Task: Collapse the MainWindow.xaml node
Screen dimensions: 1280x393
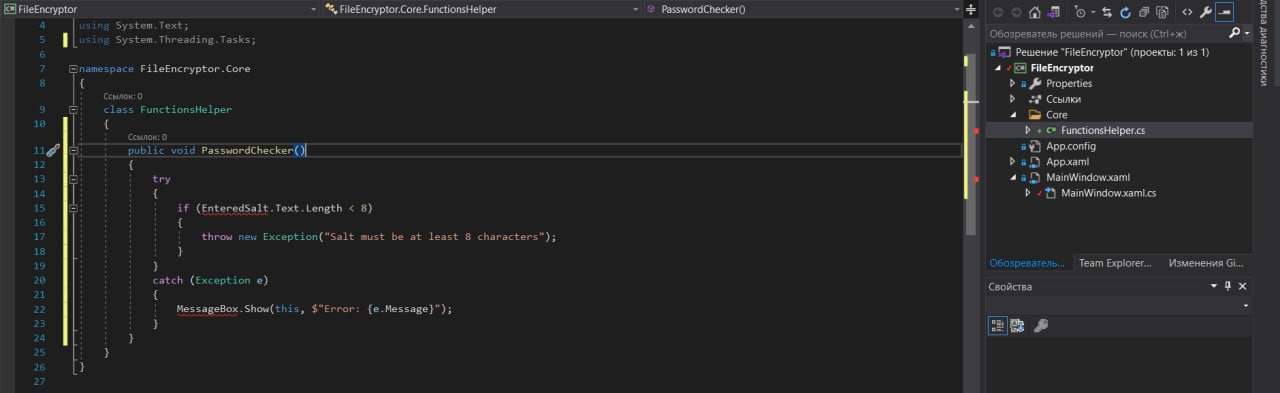Action: click(1012, 177)
